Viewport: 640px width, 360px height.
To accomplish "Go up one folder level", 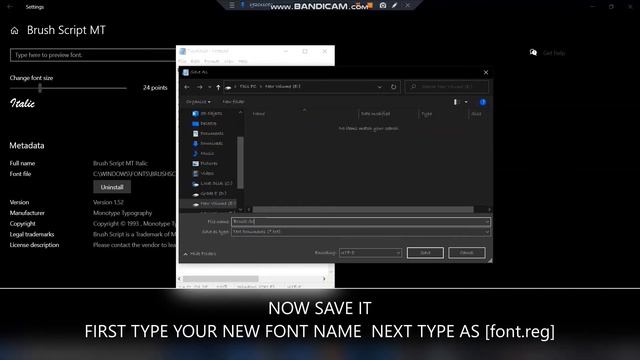I will [218, 87].
